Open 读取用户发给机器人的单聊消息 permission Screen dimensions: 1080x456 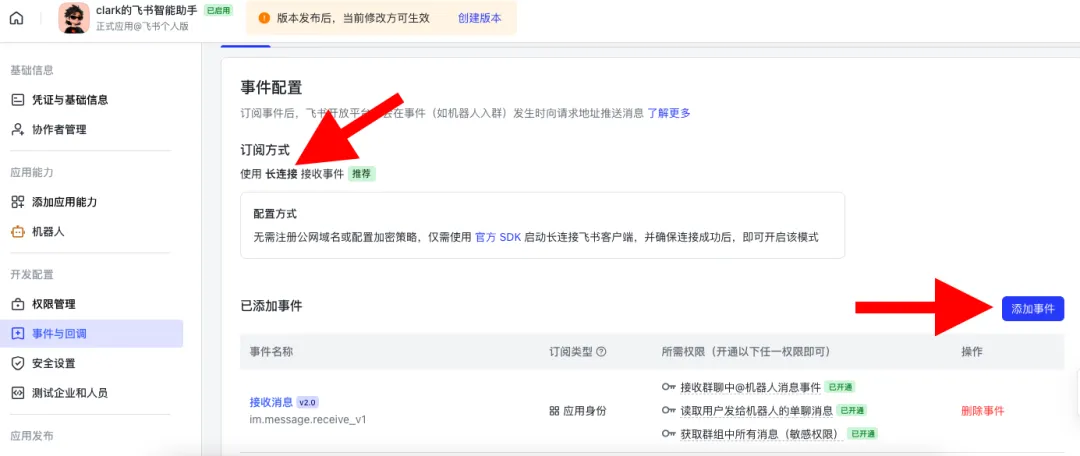coord(756,410)
